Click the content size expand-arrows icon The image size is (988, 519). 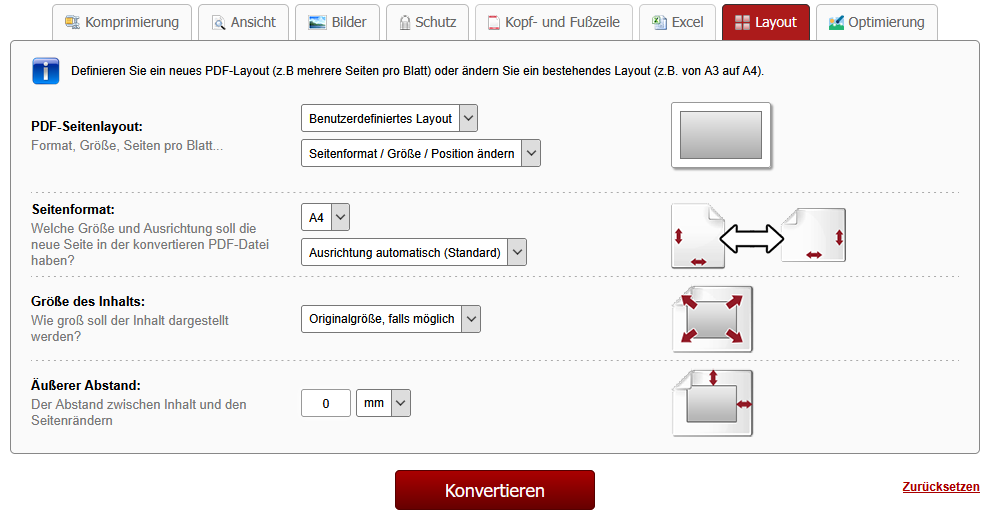[x=712, y=319]
